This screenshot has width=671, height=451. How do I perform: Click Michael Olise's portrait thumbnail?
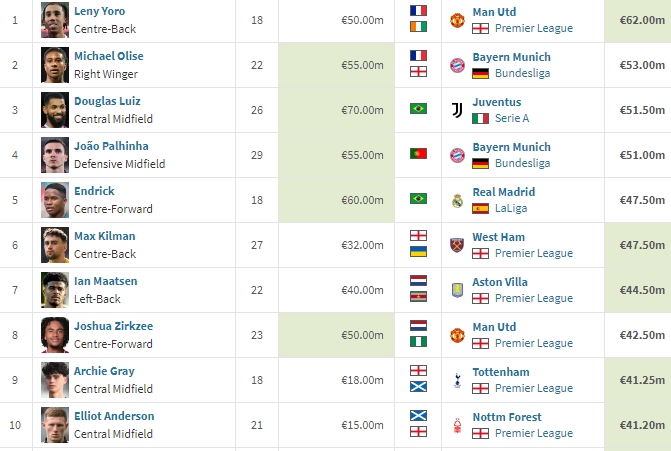click(x=55, y=65)
